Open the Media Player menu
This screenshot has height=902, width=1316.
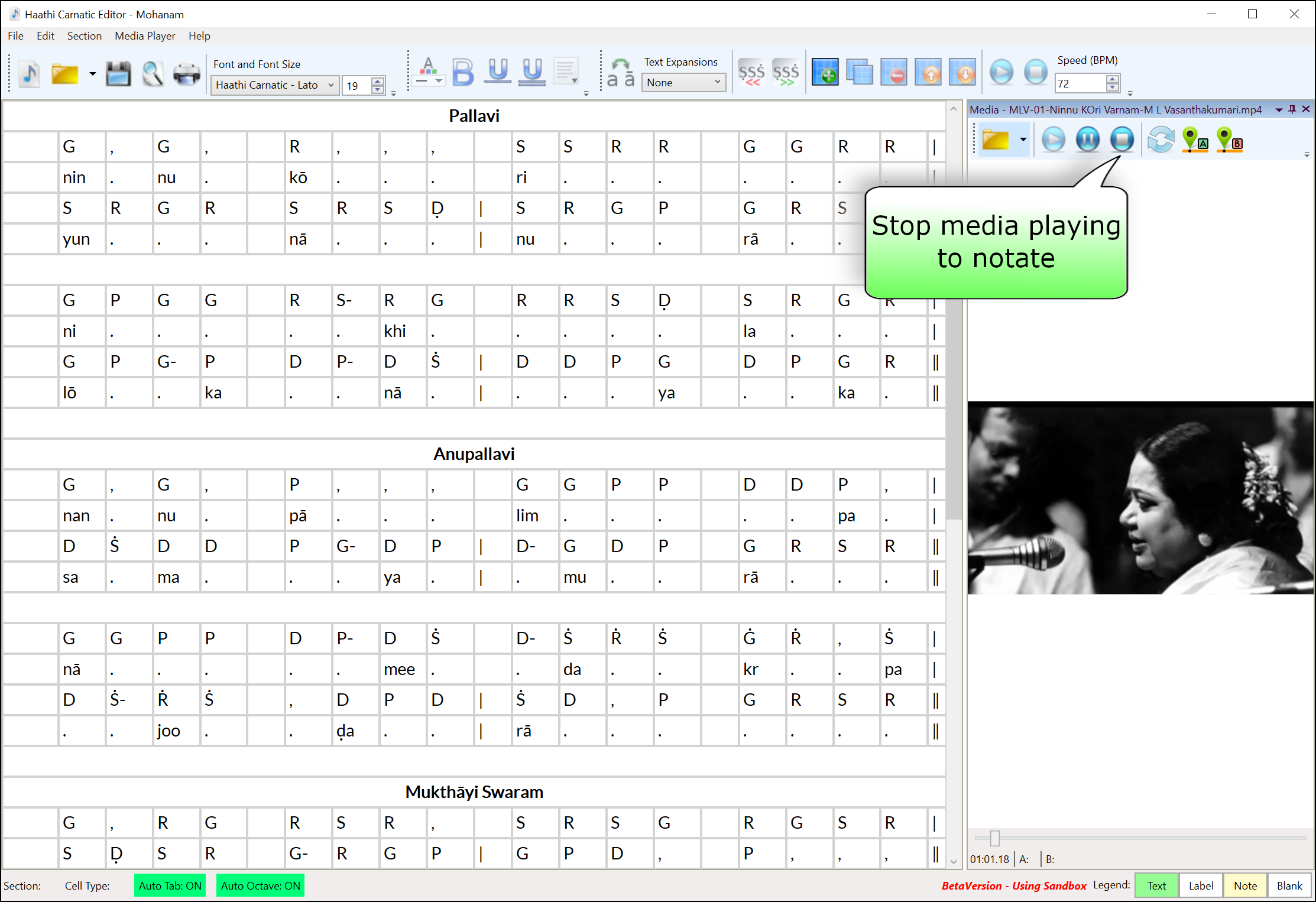point(145,36)
